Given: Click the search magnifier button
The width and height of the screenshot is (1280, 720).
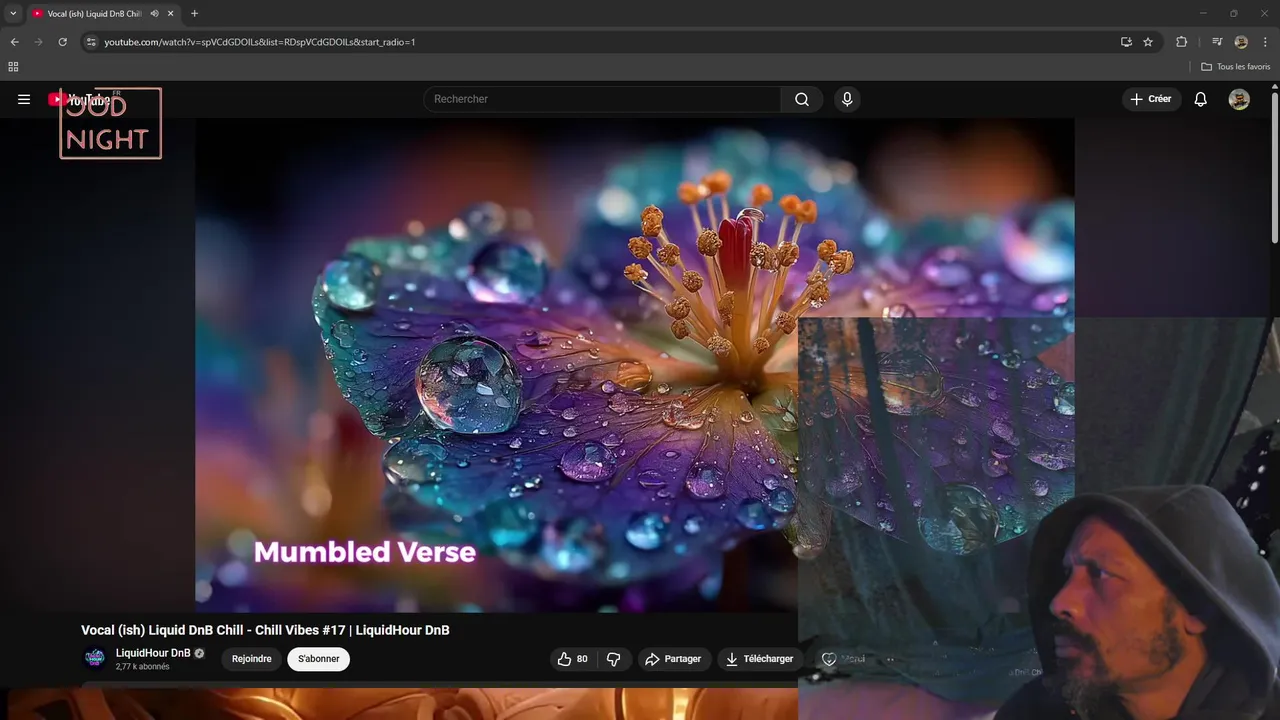Looking at the screenshot, I should coord(802,99).
